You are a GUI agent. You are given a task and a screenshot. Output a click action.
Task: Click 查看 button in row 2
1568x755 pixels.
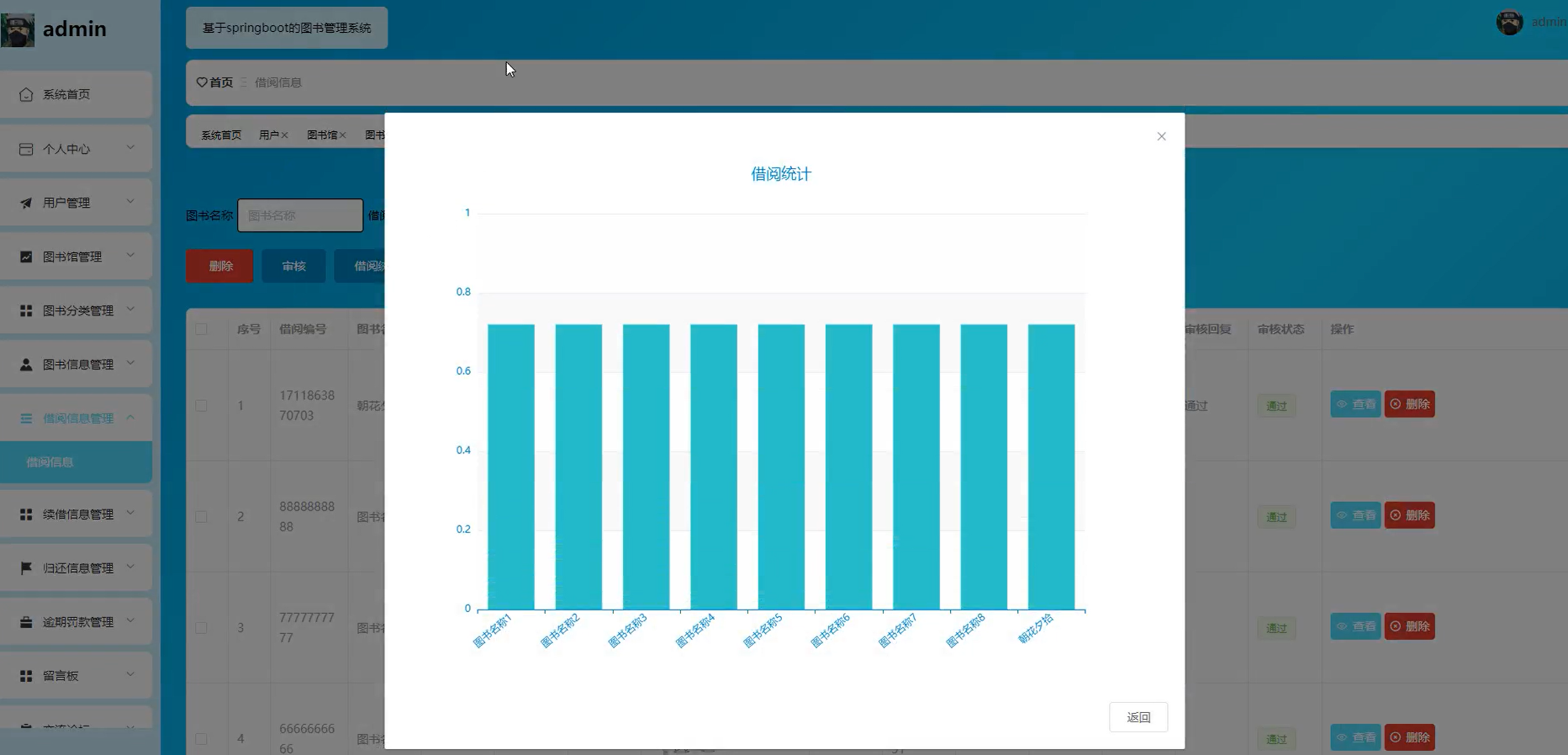pyautogui.click(x=1355, y=515)
